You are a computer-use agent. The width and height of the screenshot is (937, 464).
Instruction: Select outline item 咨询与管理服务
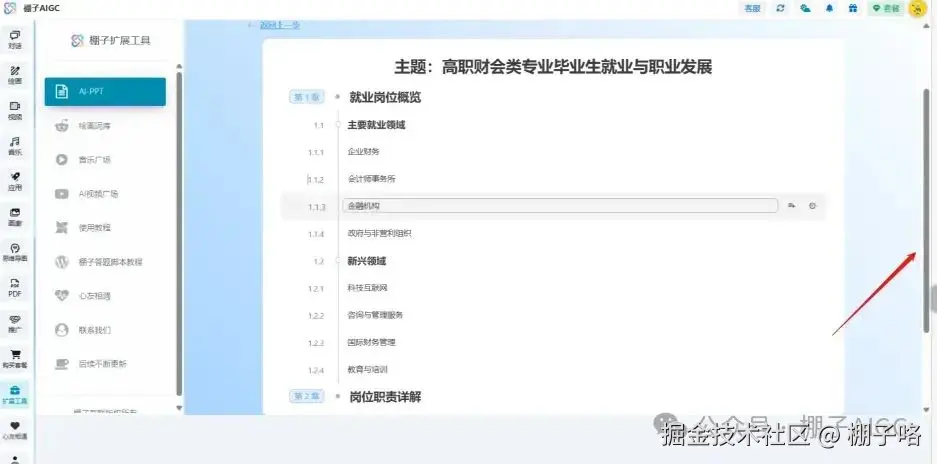375,315
